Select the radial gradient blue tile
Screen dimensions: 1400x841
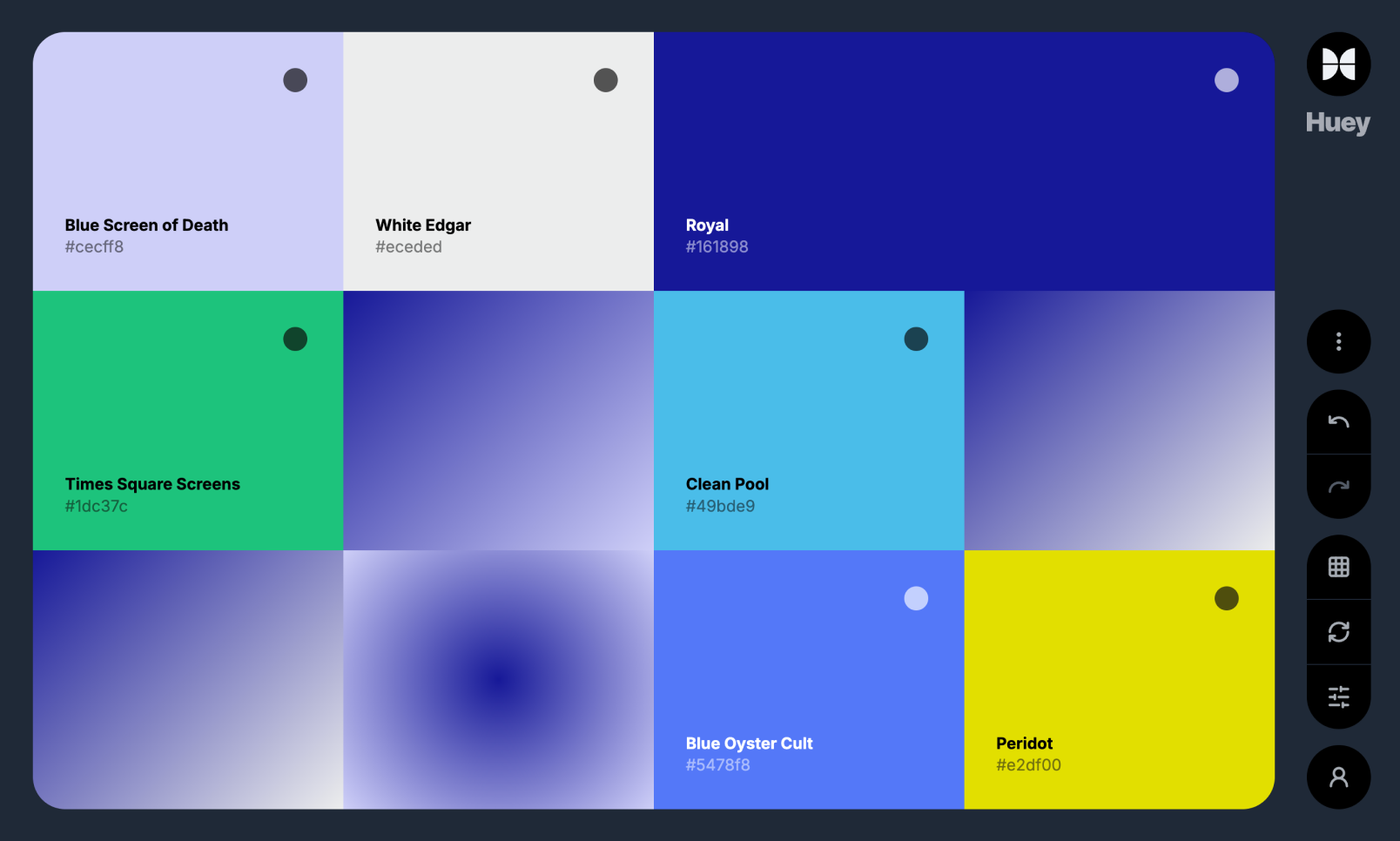(499, 680)
